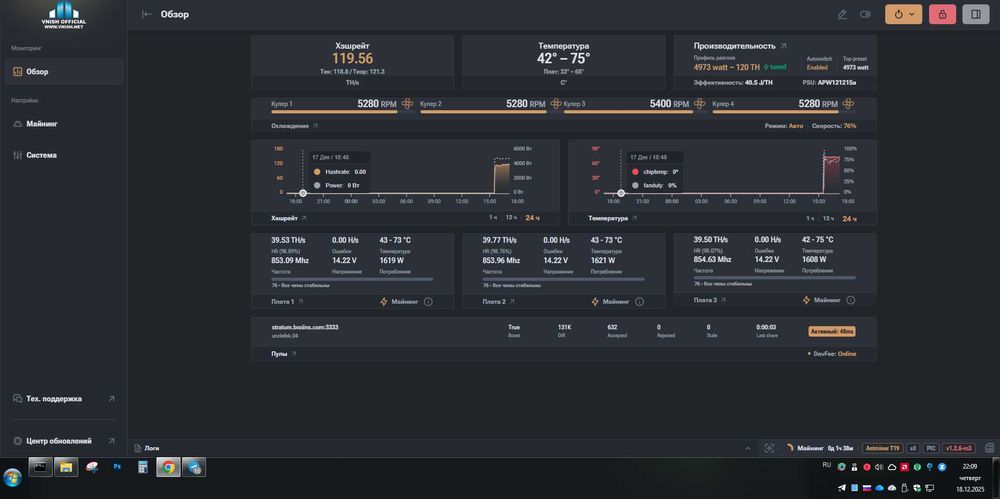Image resolution: width=1000 pixels, height=499 pixels.
Task: Expand the logs panel with chevron
Action: 747,448
